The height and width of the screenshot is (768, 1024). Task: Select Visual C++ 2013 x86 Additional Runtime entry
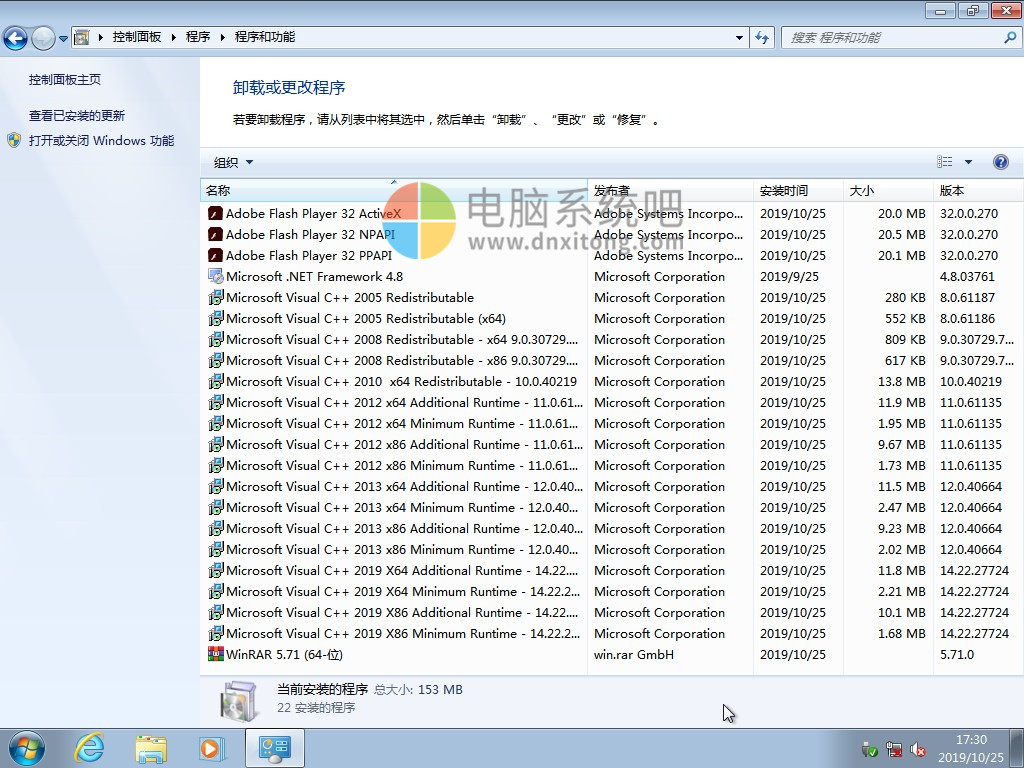click(612, 528)
